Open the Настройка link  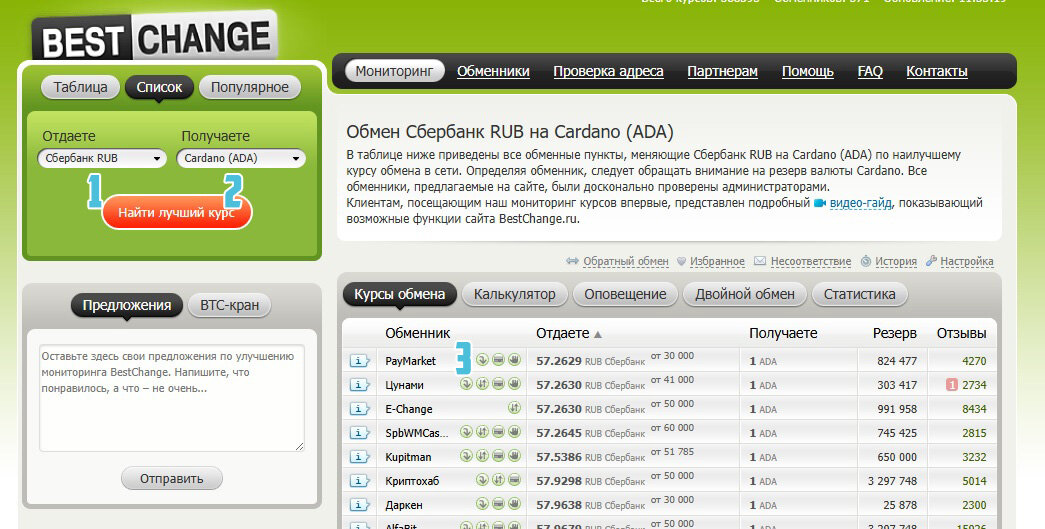pyautogui.click(x=967, y=261)
